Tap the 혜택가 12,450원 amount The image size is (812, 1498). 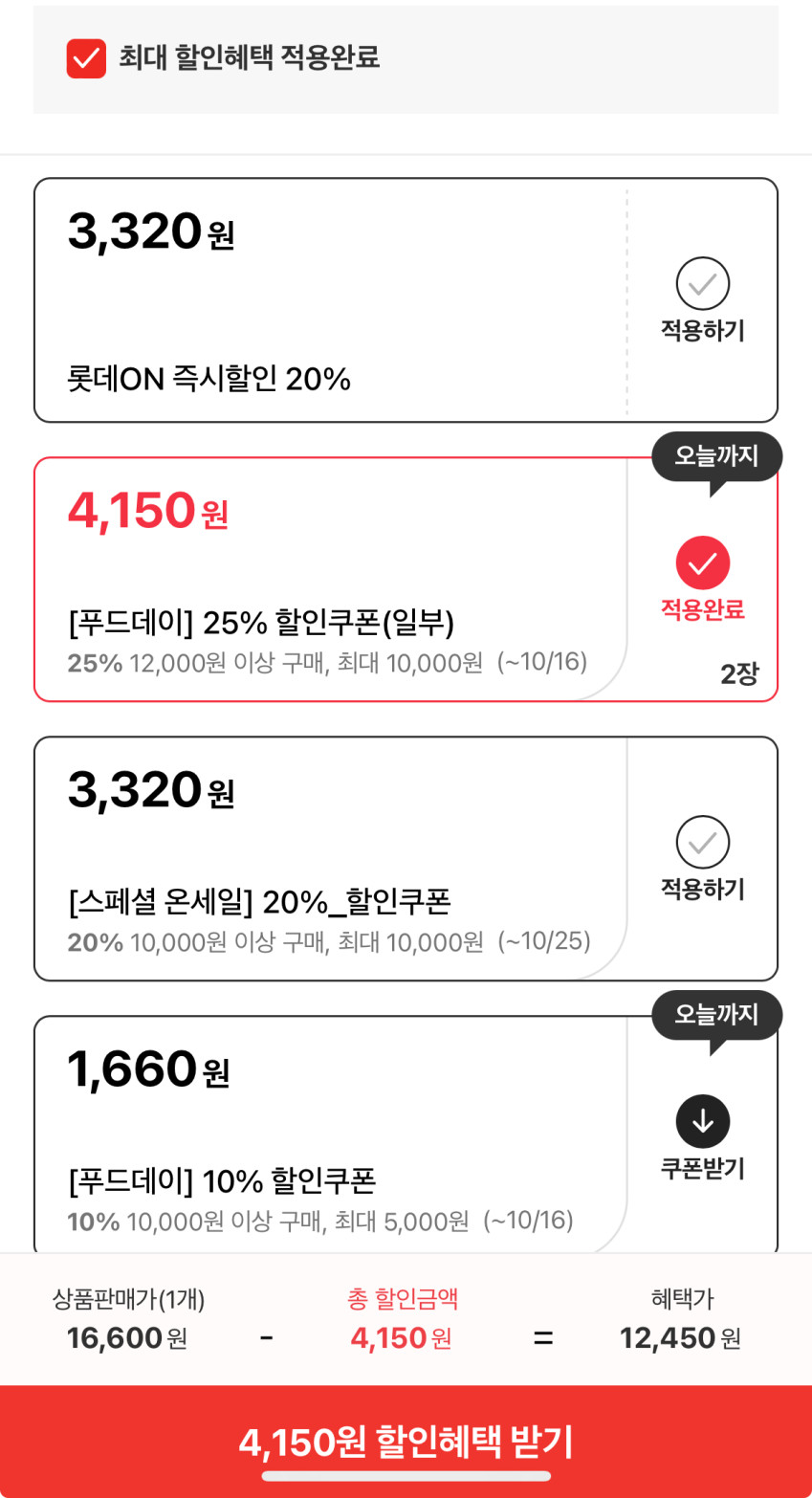pos(680,1337)
